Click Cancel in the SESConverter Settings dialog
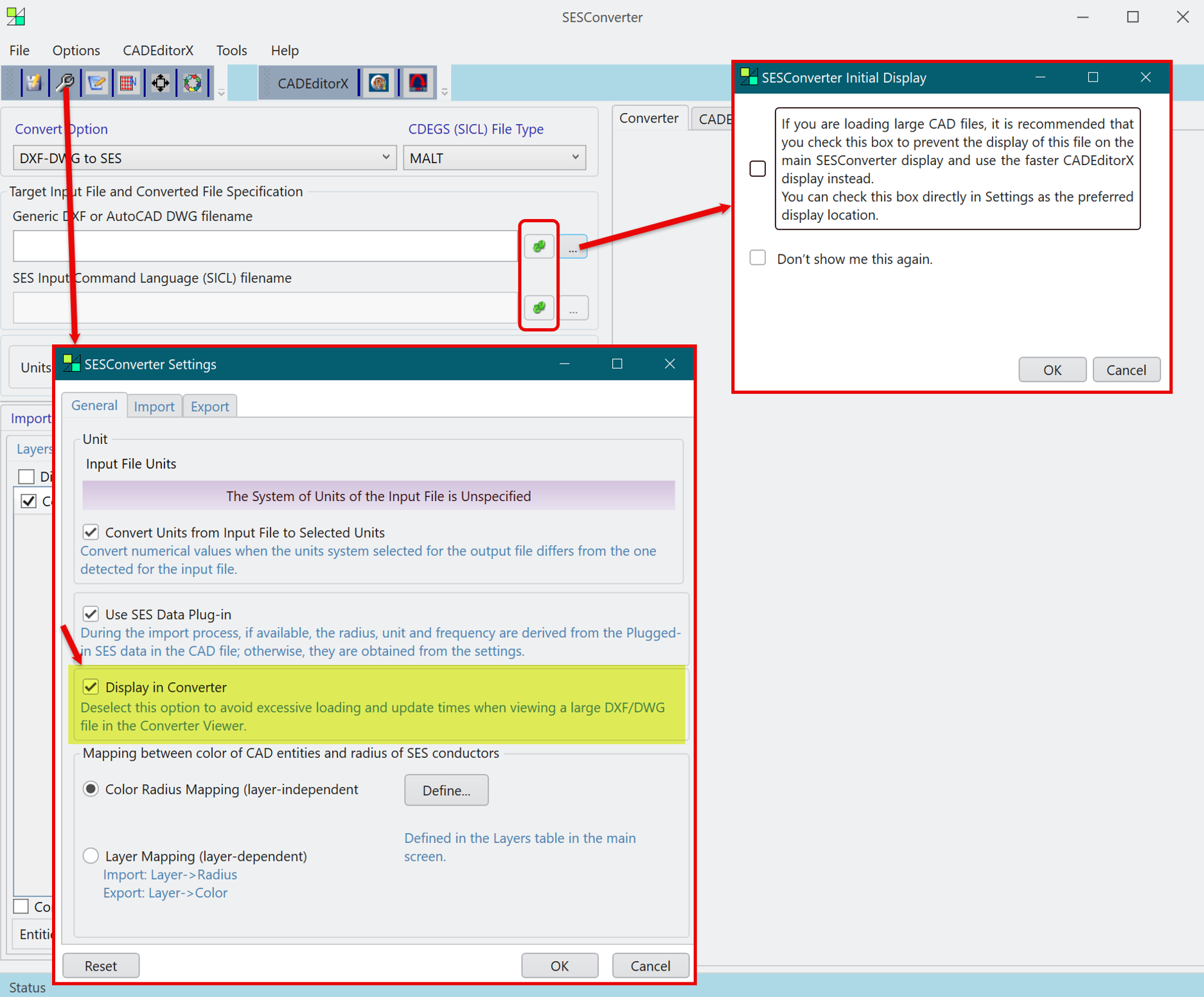The height and width of the screenshot is (997, 1204). [x=650, y=966]
